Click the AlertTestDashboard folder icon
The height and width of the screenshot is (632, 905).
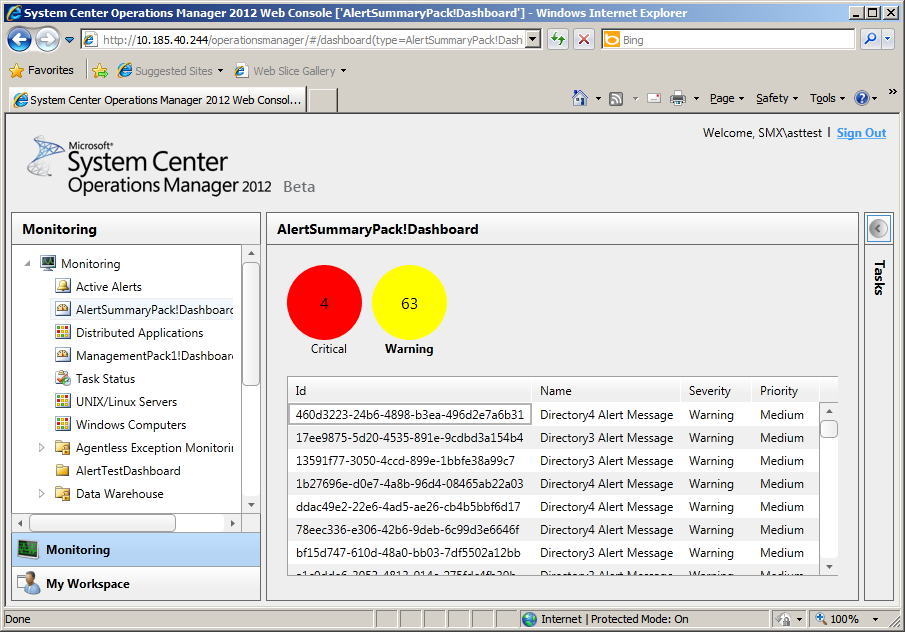click(63, 470)
